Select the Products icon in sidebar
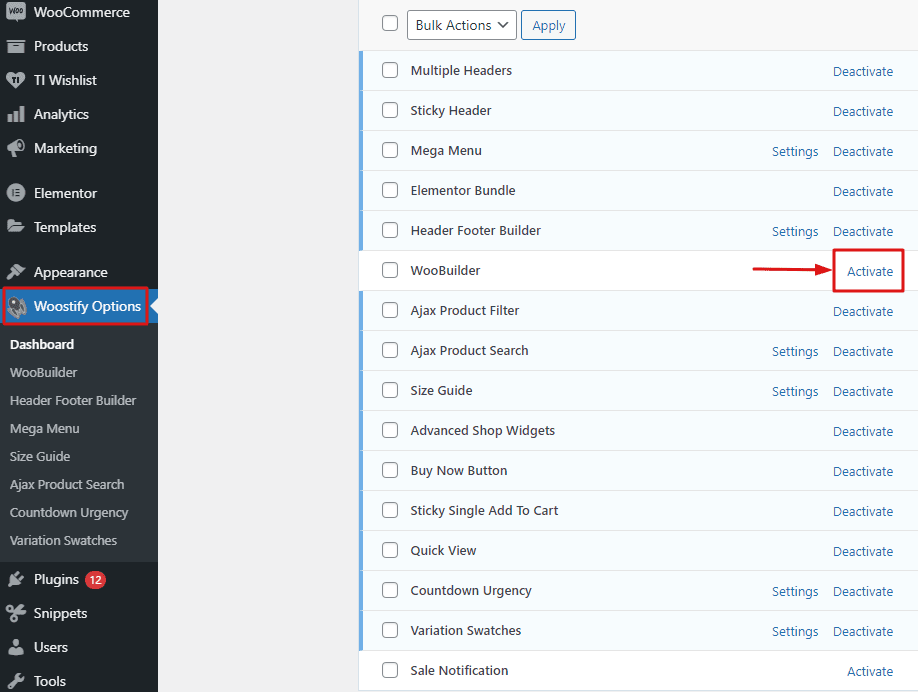Viewport: 918px width, 692px height. coord(17,46)
